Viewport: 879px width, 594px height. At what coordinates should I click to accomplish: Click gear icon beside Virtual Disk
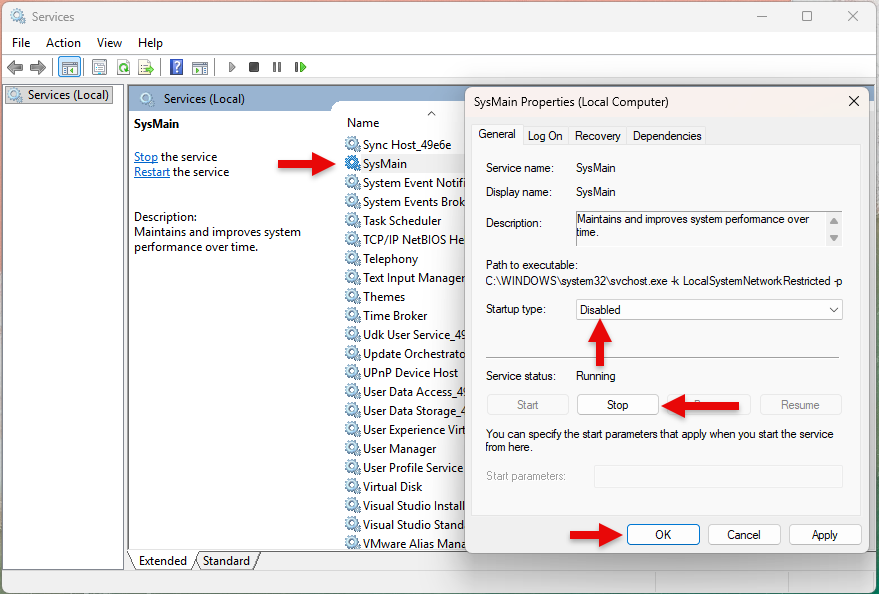[353, 487]
